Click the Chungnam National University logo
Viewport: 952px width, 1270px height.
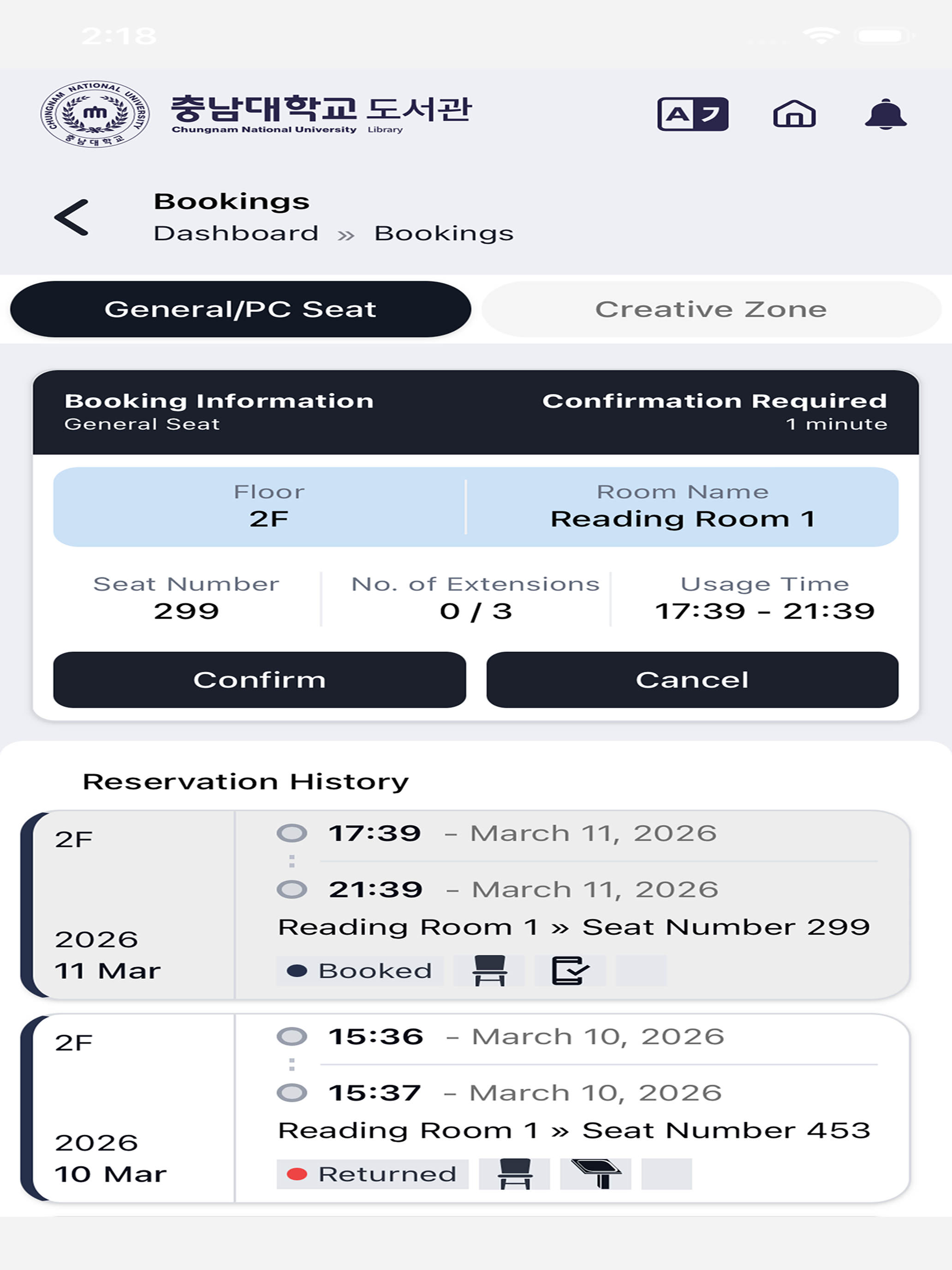(95, 114)
